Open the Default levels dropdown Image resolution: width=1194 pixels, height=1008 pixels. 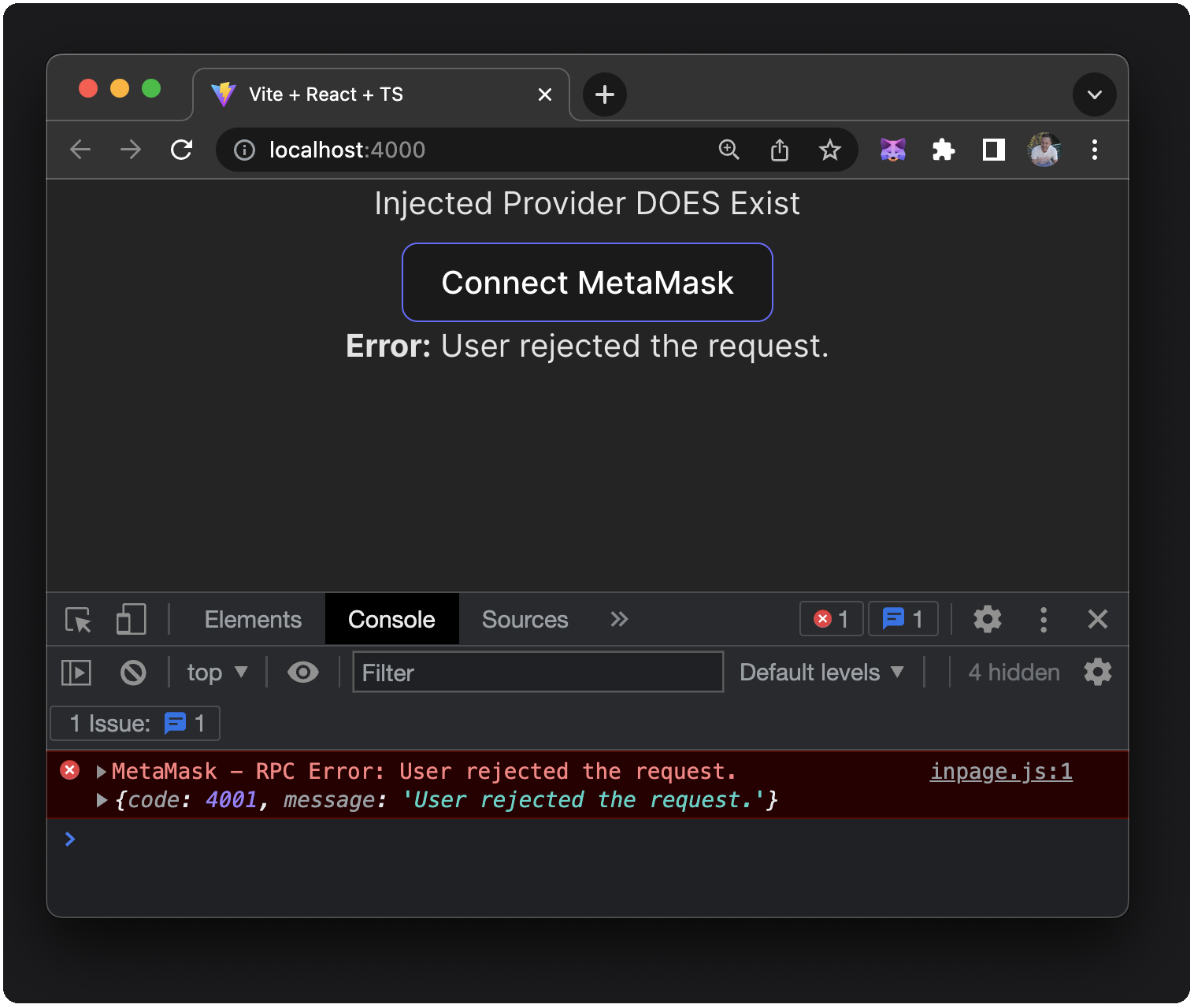coord(821,673)
